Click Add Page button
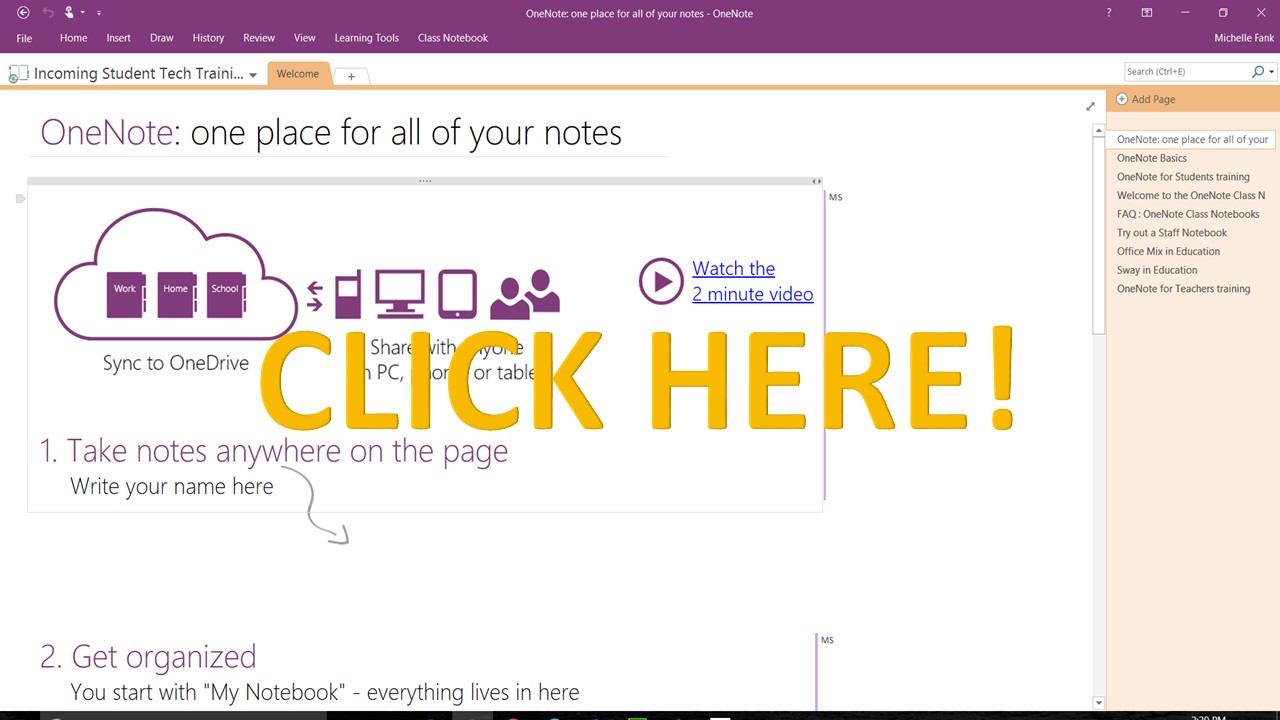The height and width of the screenshot is (720, 1280). point(1146,99)
